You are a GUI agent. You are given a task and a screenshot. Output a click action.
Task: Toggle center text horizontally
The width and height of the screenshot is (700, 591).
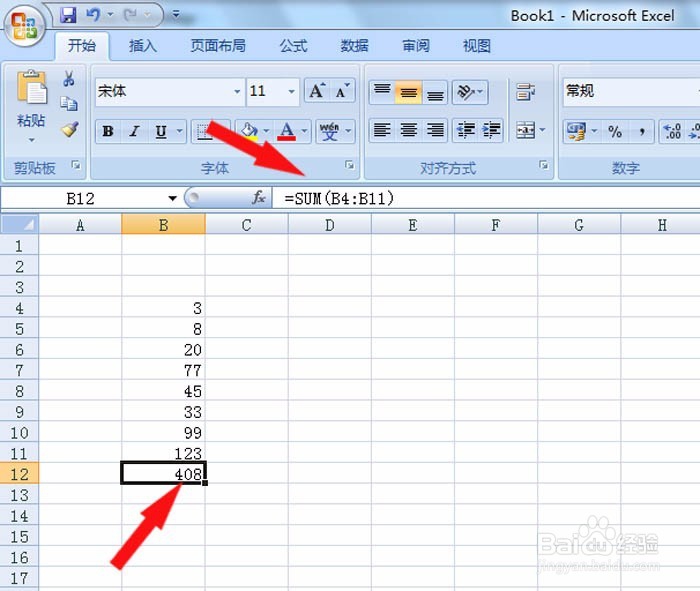(x=408, y=130)
